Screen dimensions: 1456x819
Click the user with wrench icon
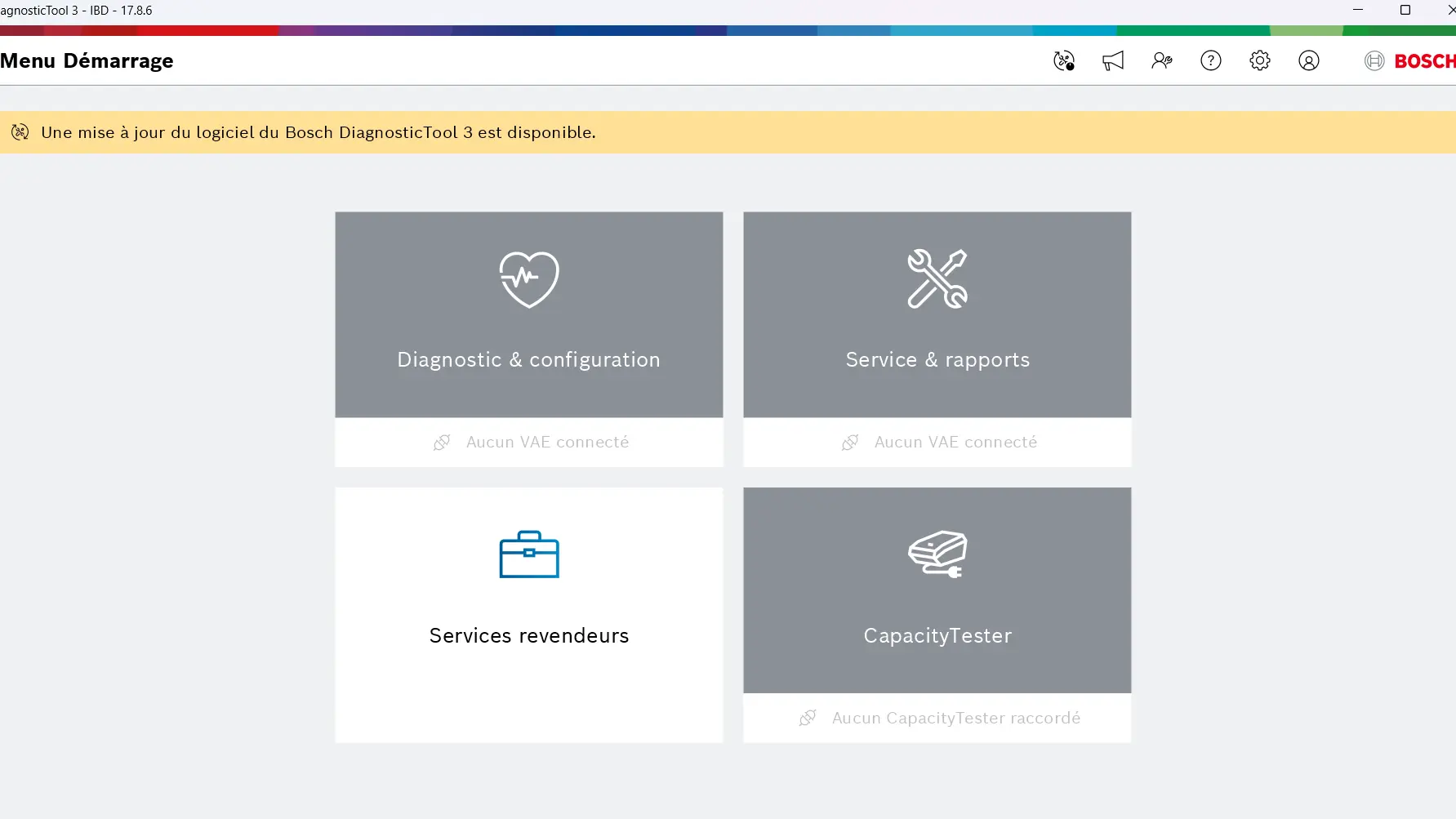1161,61
